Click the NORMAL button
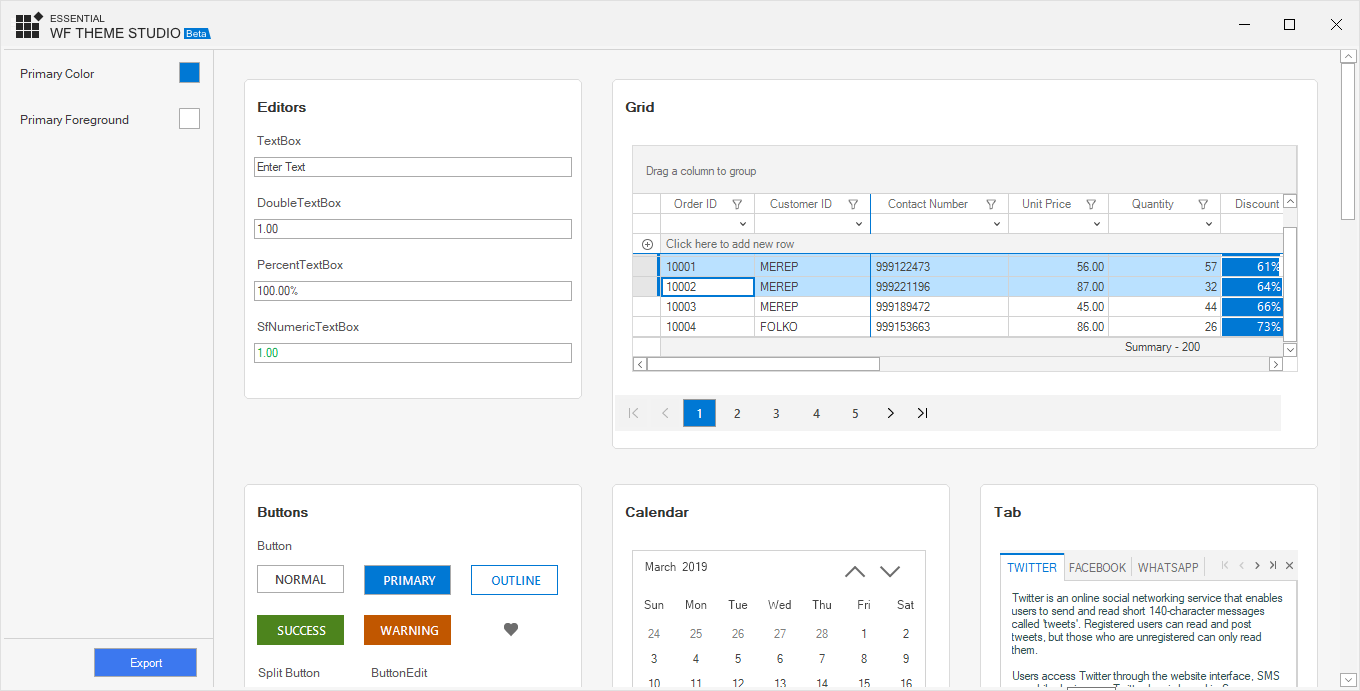The image size is (1360, 691). (300, 580)
